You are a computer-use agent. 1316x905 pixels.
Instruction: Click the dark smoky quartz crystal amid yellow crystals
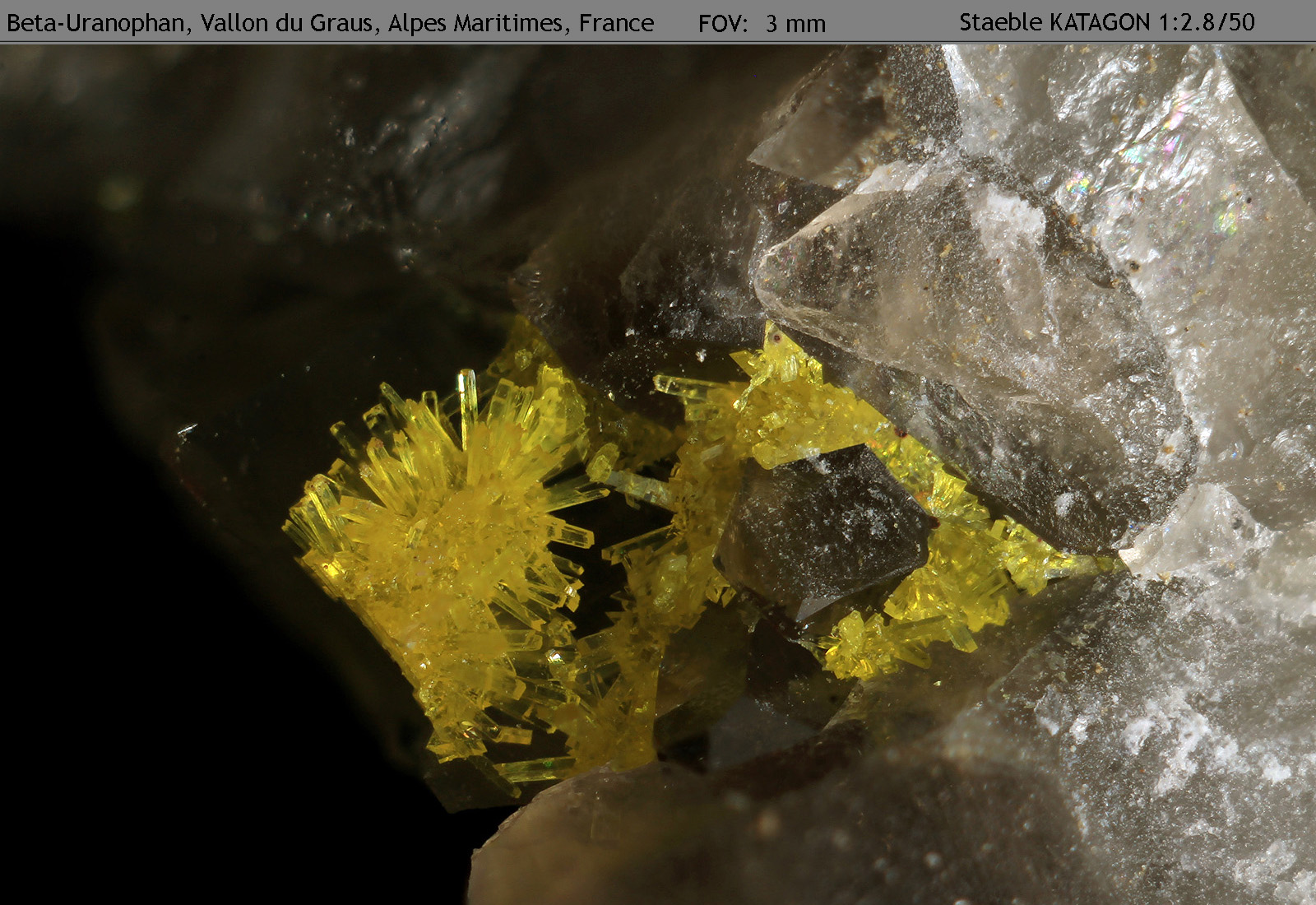822,527
